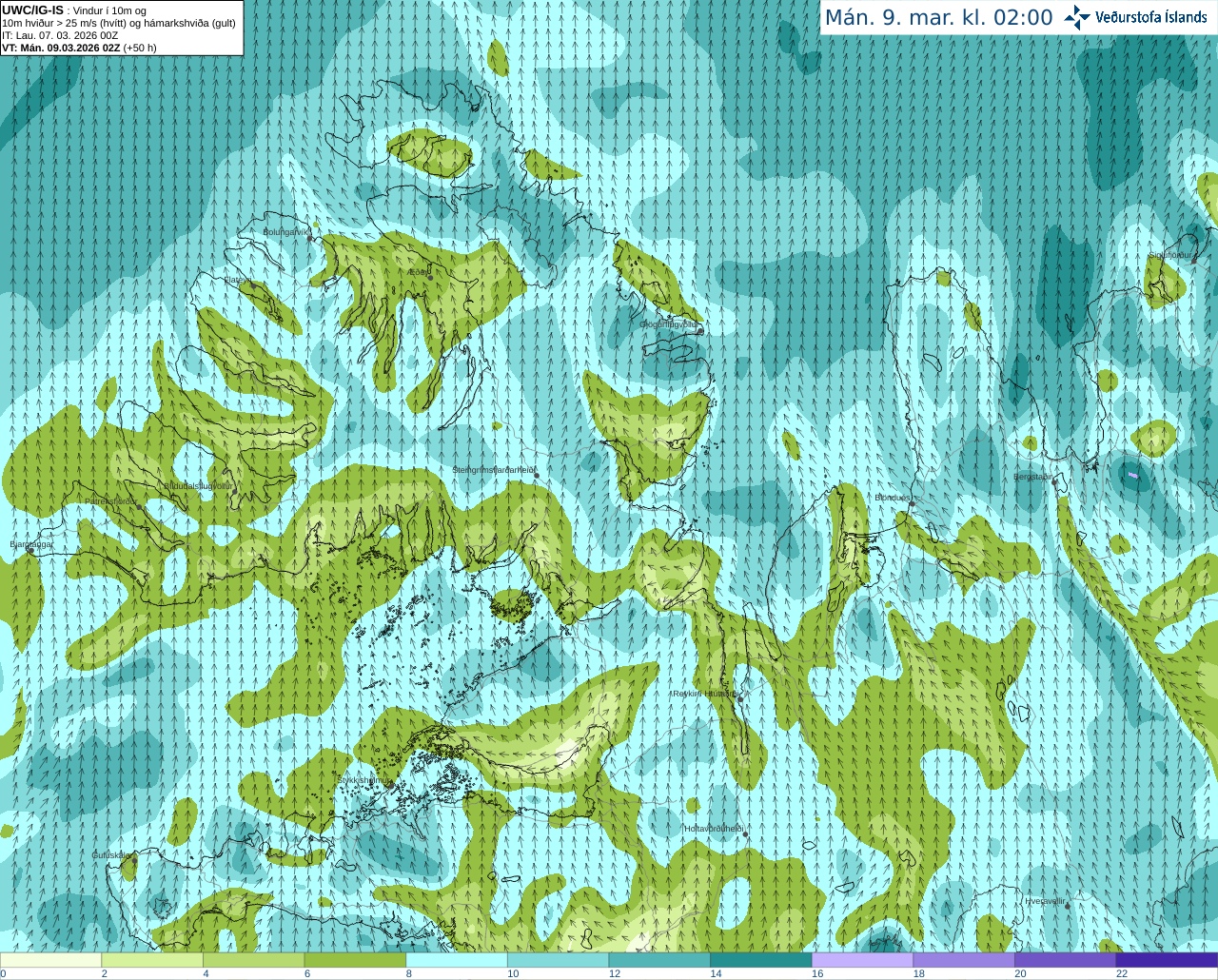Screen dimensions: 1218x980
Task: Select the Æðey station label
Action: pos(418,272)
